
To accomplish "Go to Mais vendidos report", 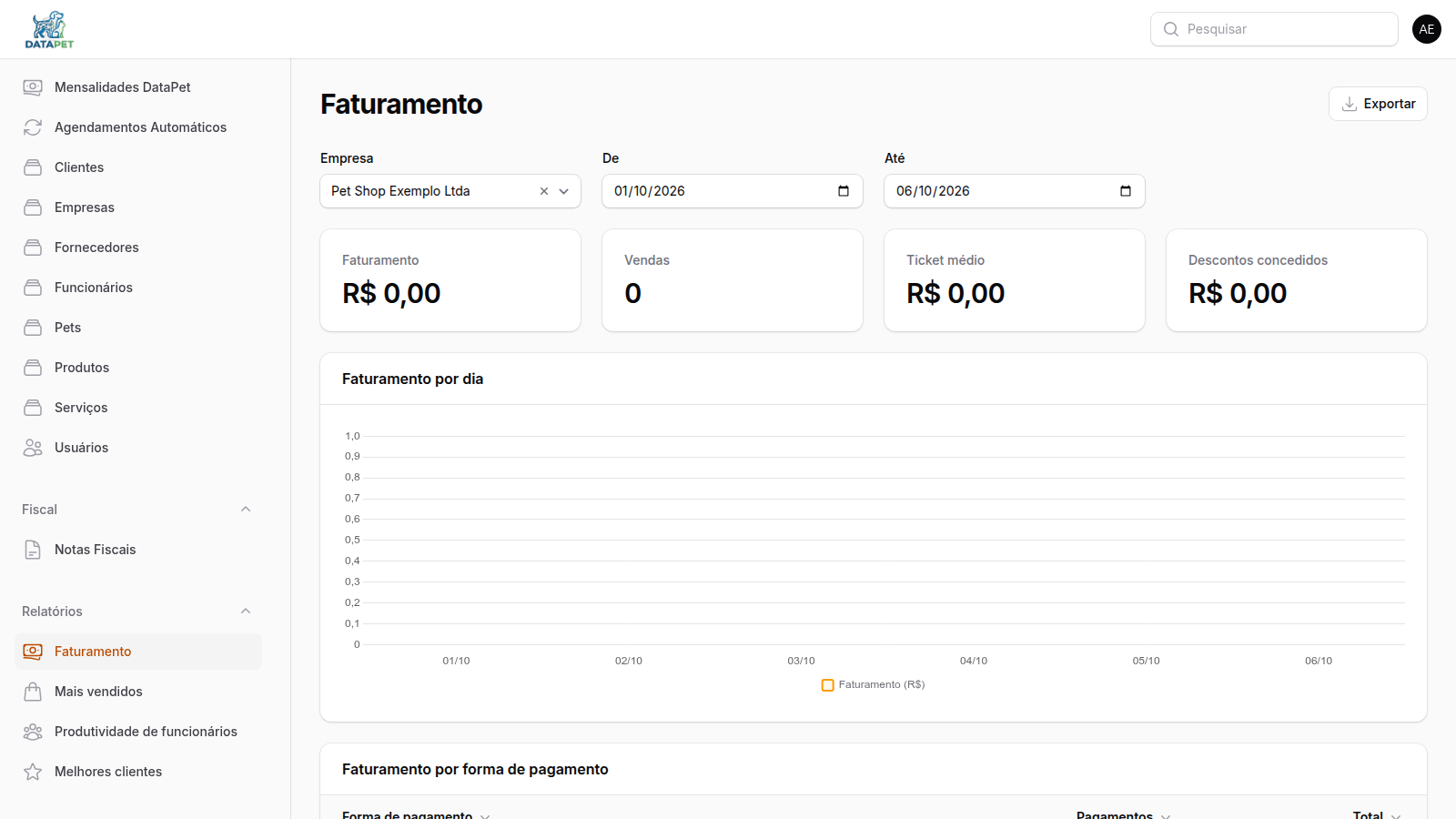I will (x=138, y=692).
